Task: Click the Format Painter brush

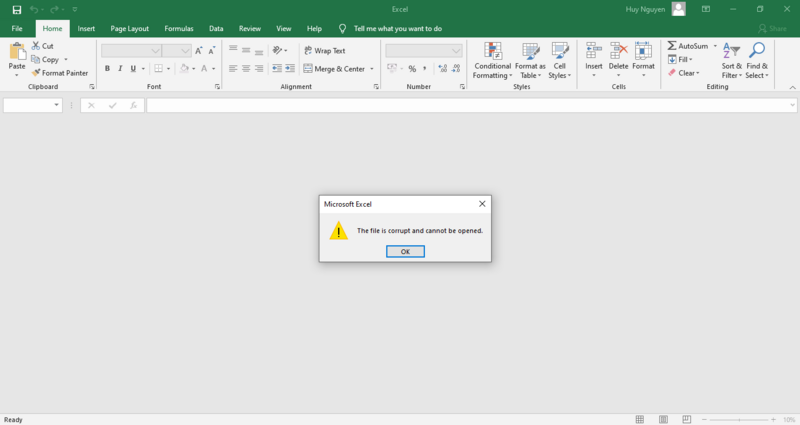Action: [x=36, y=73]
